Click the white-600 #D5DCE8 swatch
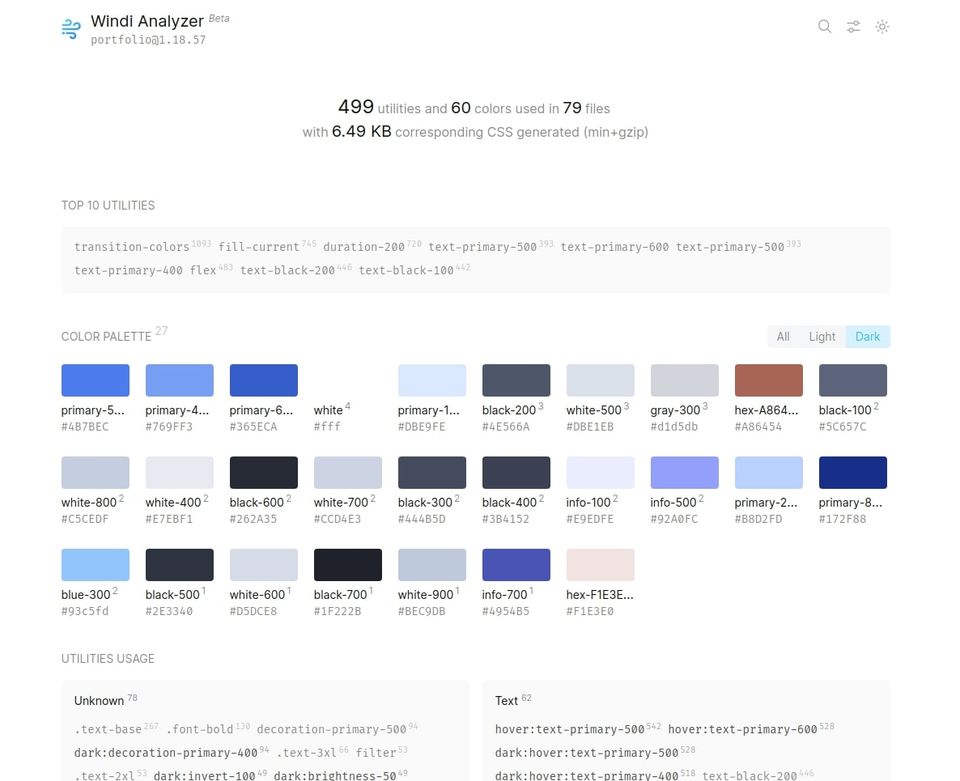Viewport: 960px width, 781px height. click(x=263, y=565)
